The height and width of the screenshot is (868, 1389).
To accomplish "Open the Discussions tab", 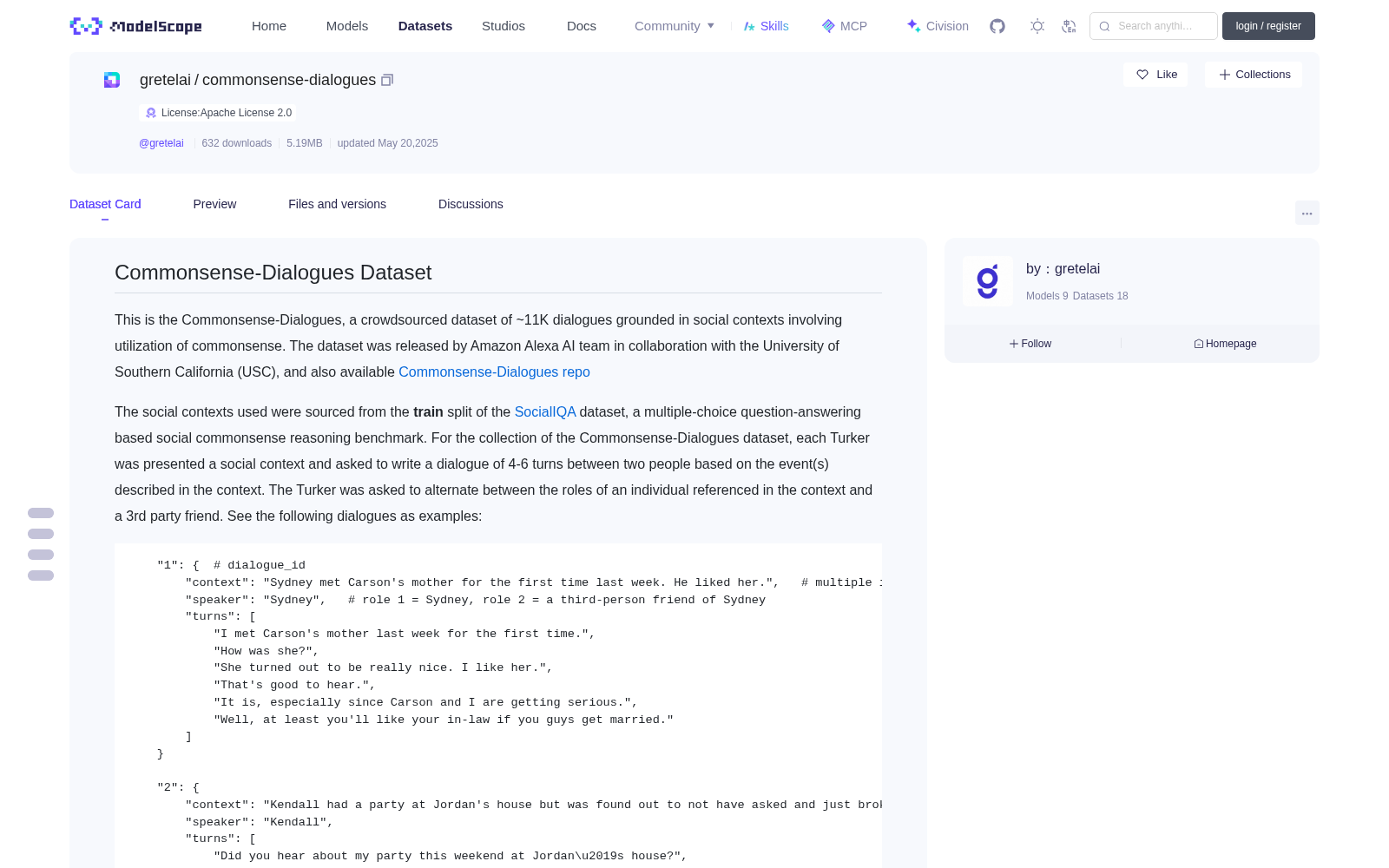I will pos(471,204).
